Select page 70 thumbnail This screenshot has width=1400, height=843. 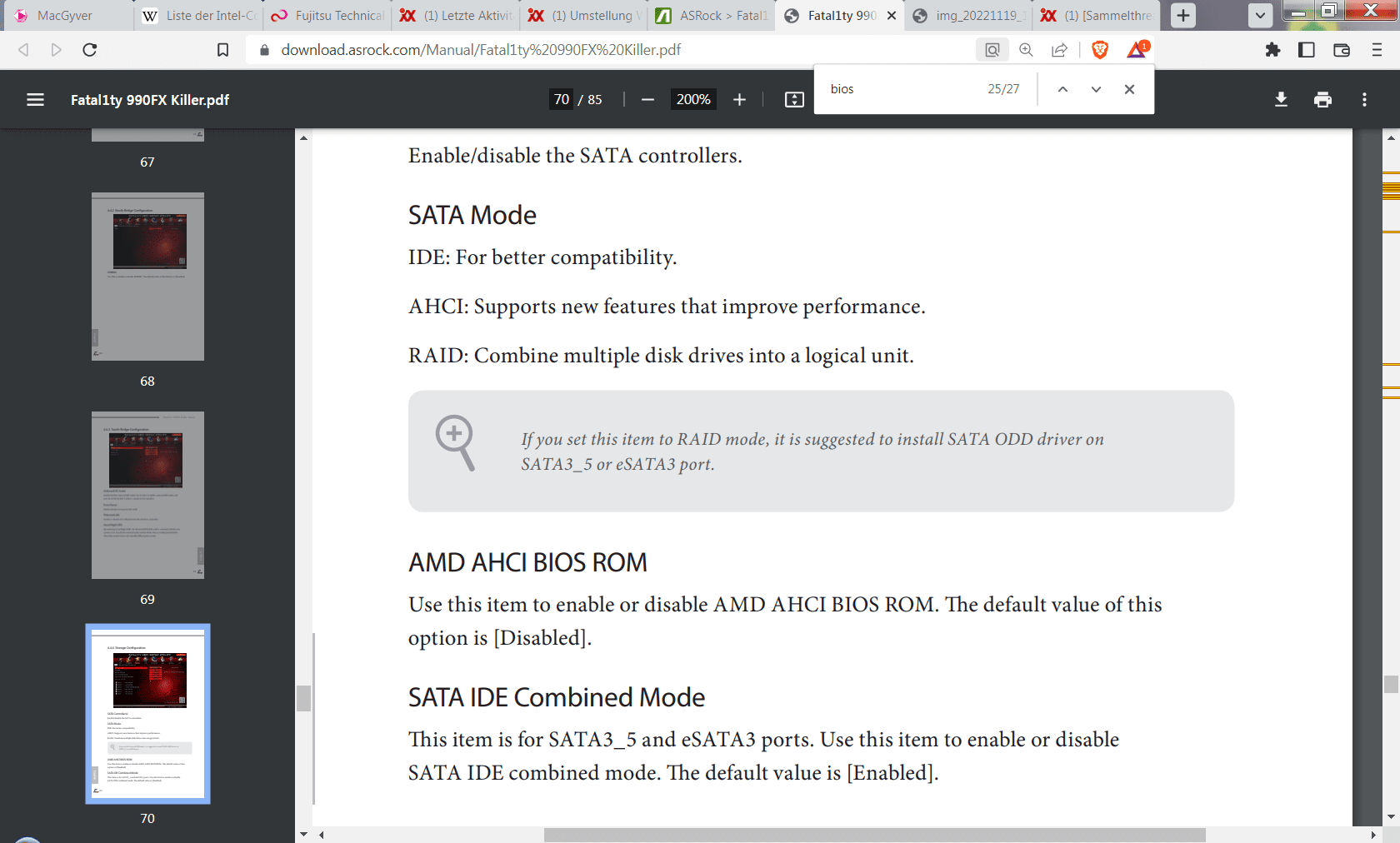[147, 714]
